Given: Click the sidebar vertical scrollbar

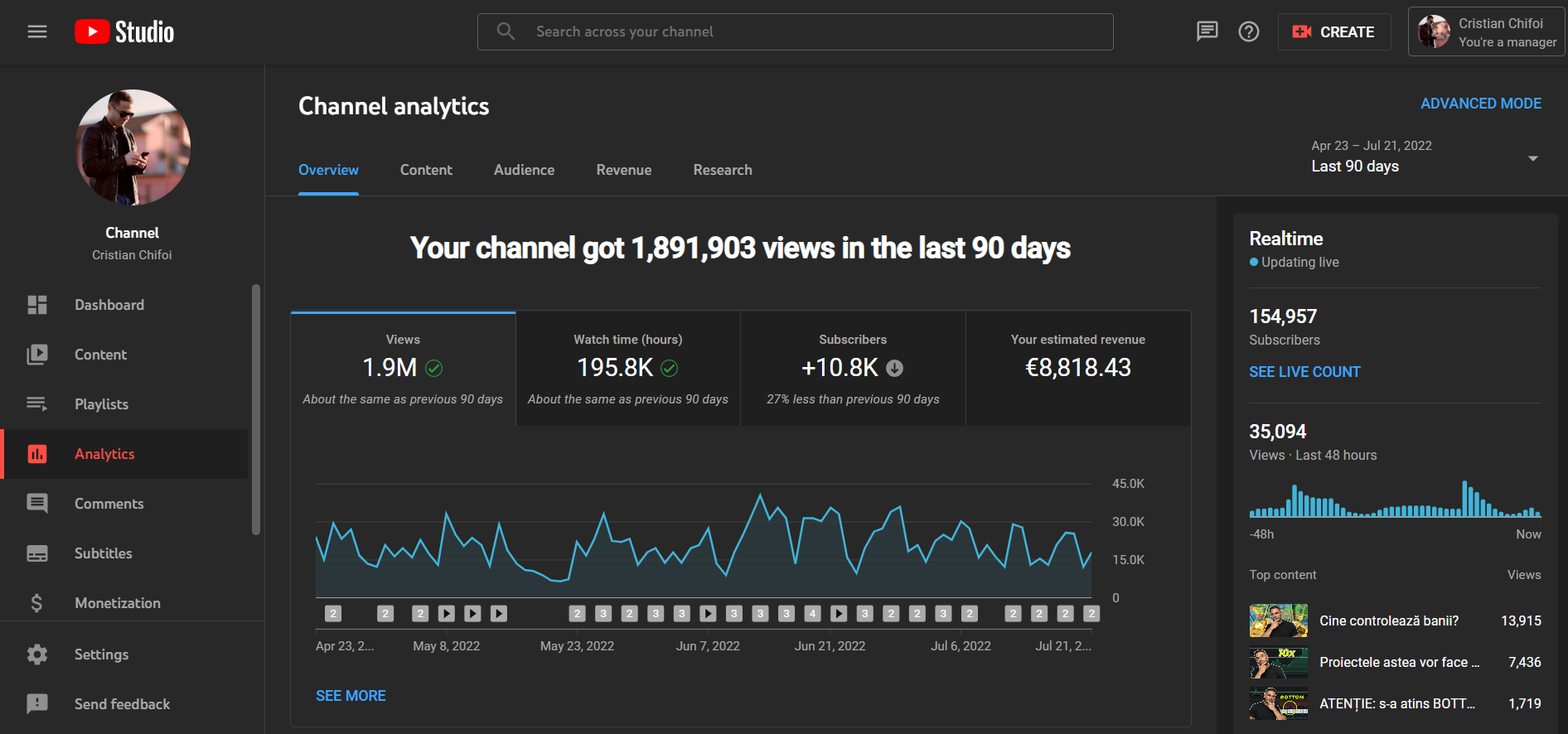Looking at the screenshot, I should [256, 409].
